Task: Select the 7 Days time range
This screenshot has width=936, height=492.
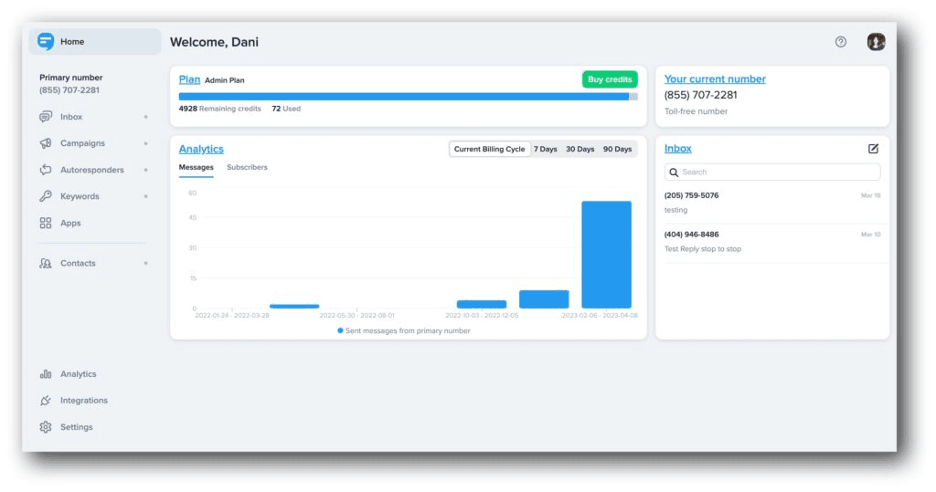Action: [545, 149]
